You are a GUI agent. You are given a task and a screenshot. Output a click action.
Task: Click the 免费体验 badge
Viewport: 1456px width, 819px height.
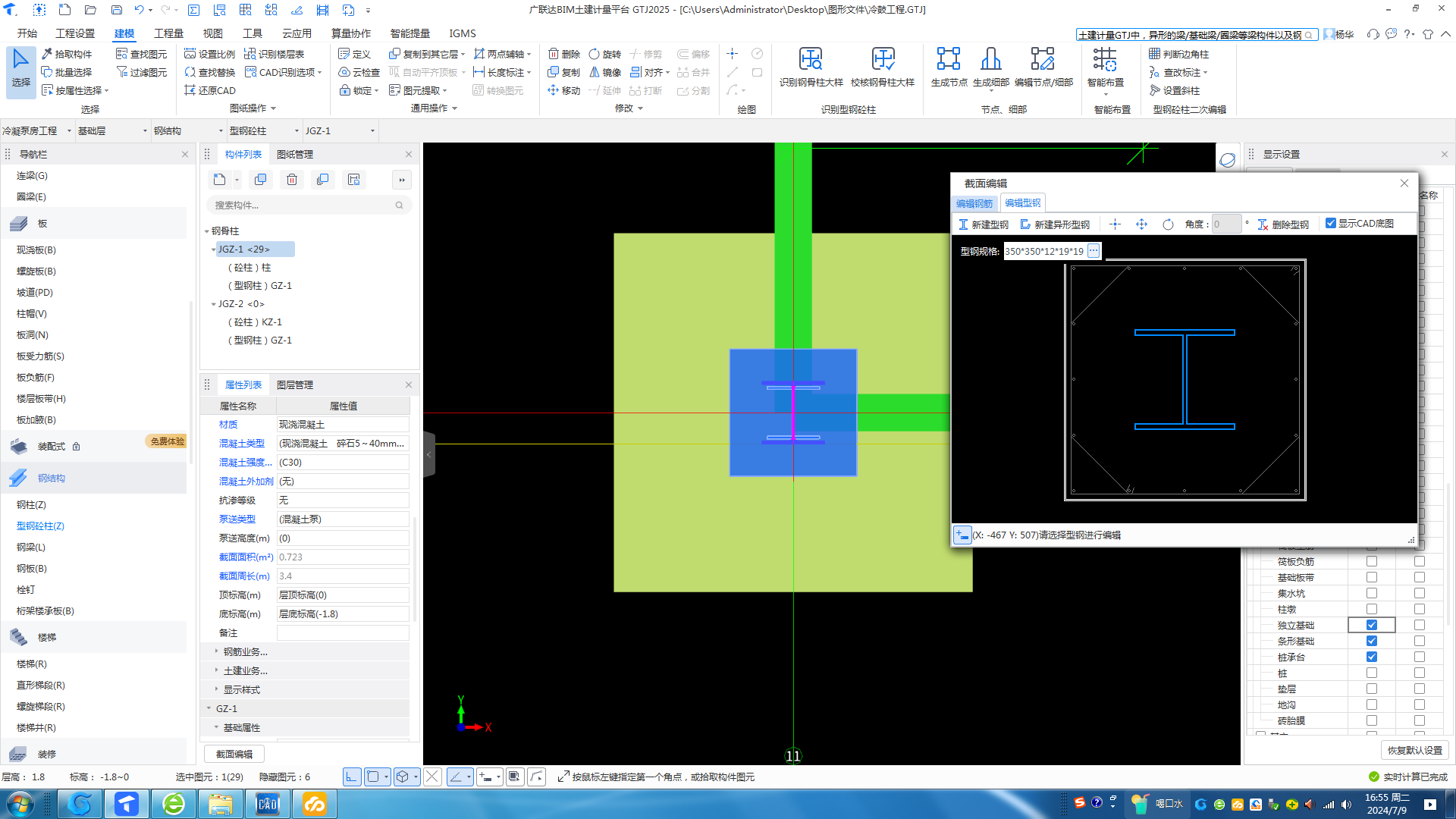167,441
